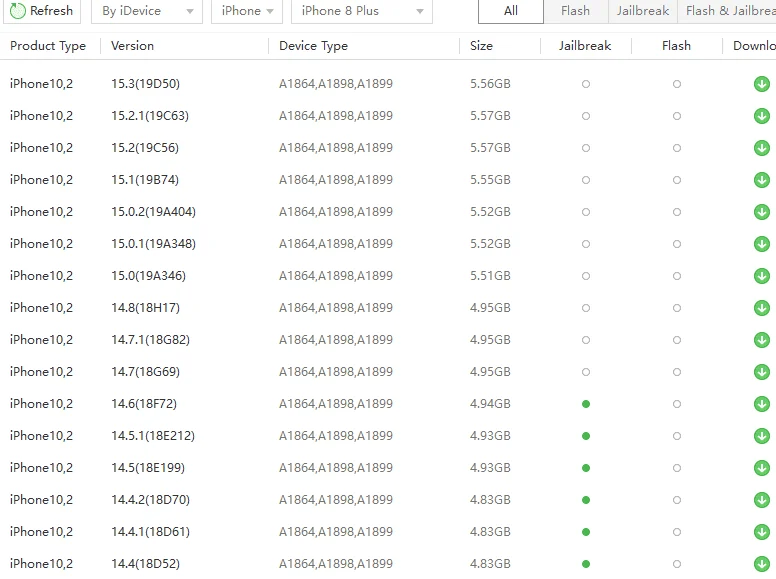Screen dimensions: 776x579
Task: Select jailbreak radio for version 14.6(18F72)
Action: [x=586, y=404]
